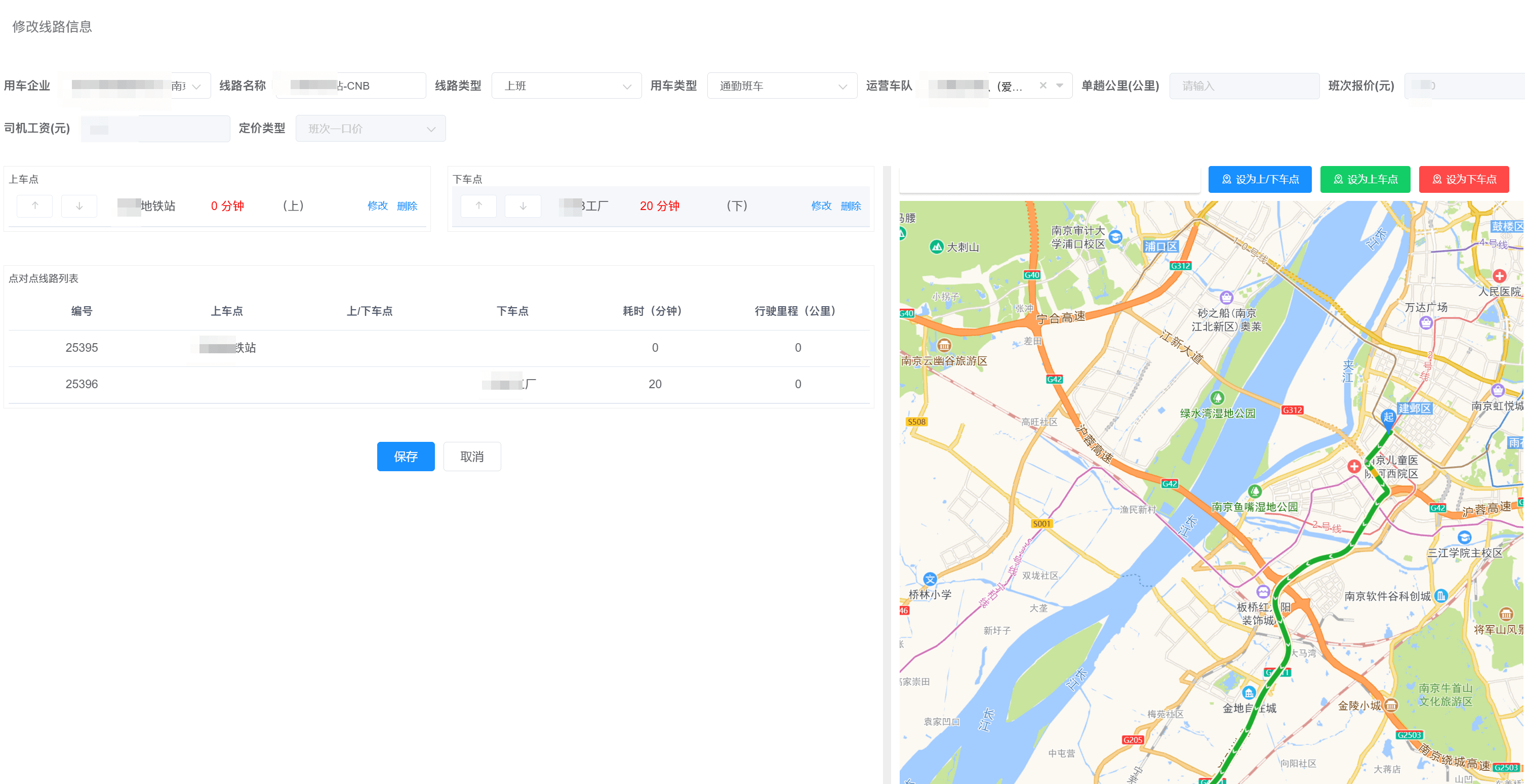Click 修改 link for the 下车点 factory stop
The width and height of the screenshot is (1525, 784).
coord(821,206)
